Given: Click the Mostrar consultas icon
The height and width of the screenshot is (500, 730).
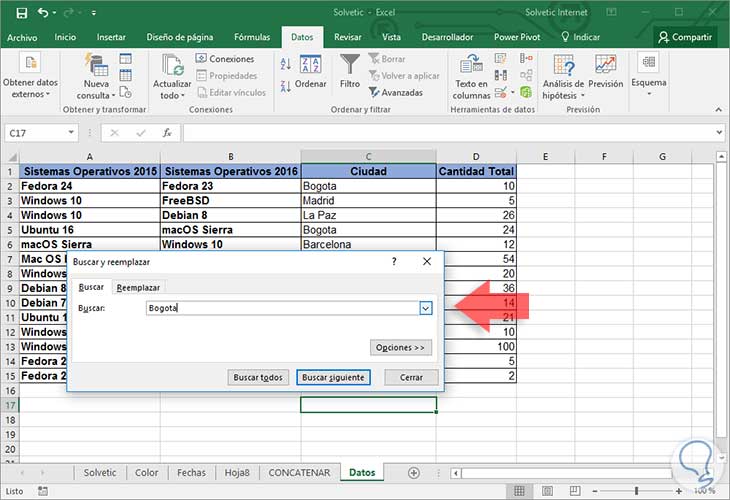Looking at the screenshot, I should 126,59.
